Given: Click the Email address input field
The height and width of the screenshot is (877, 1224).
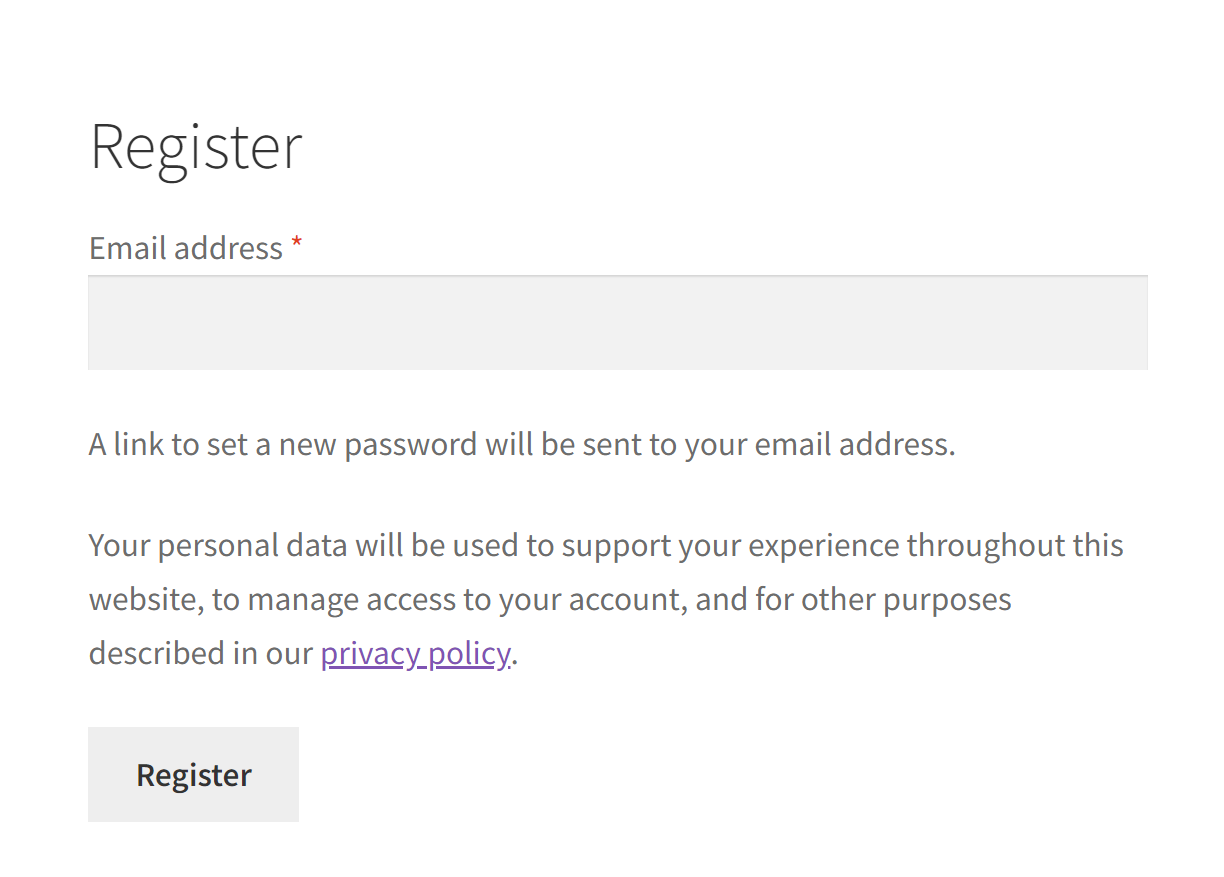Looking at the screenshot, I should 617,323.
